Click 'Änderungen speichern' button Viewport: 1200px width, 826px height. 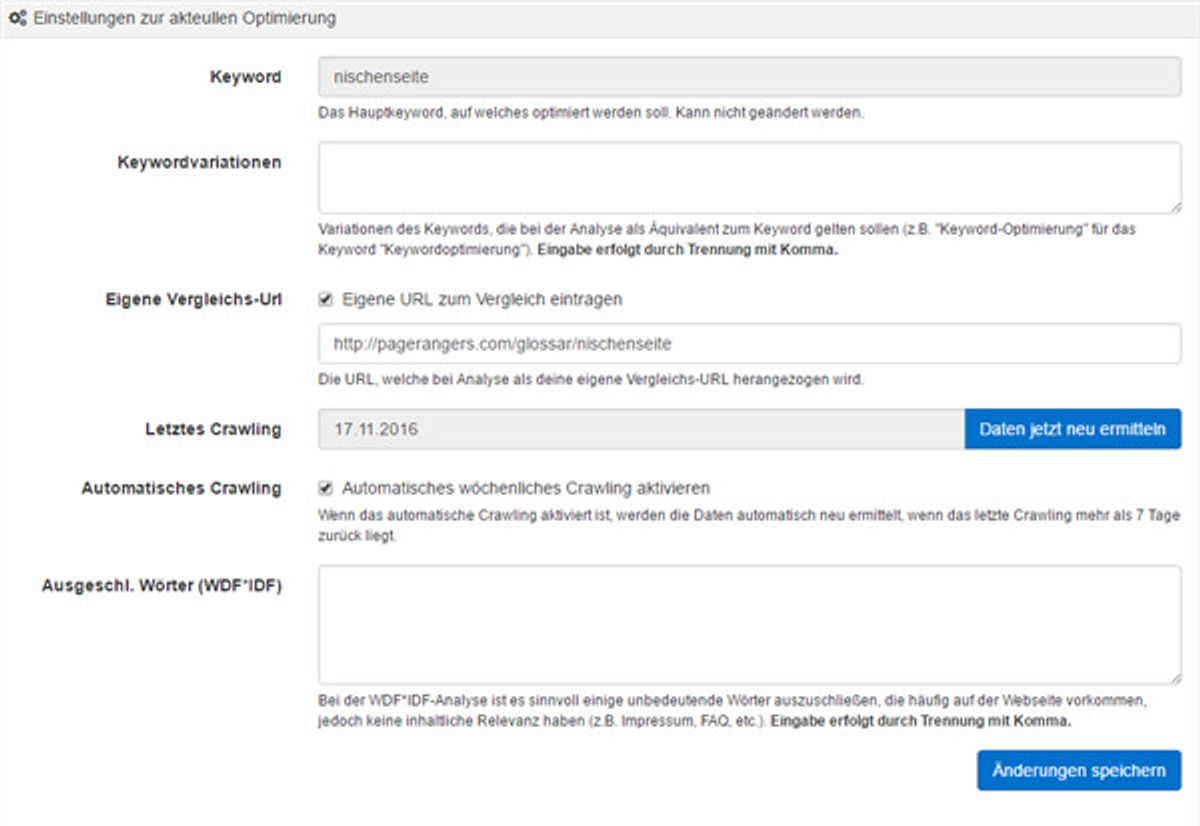1079,771
